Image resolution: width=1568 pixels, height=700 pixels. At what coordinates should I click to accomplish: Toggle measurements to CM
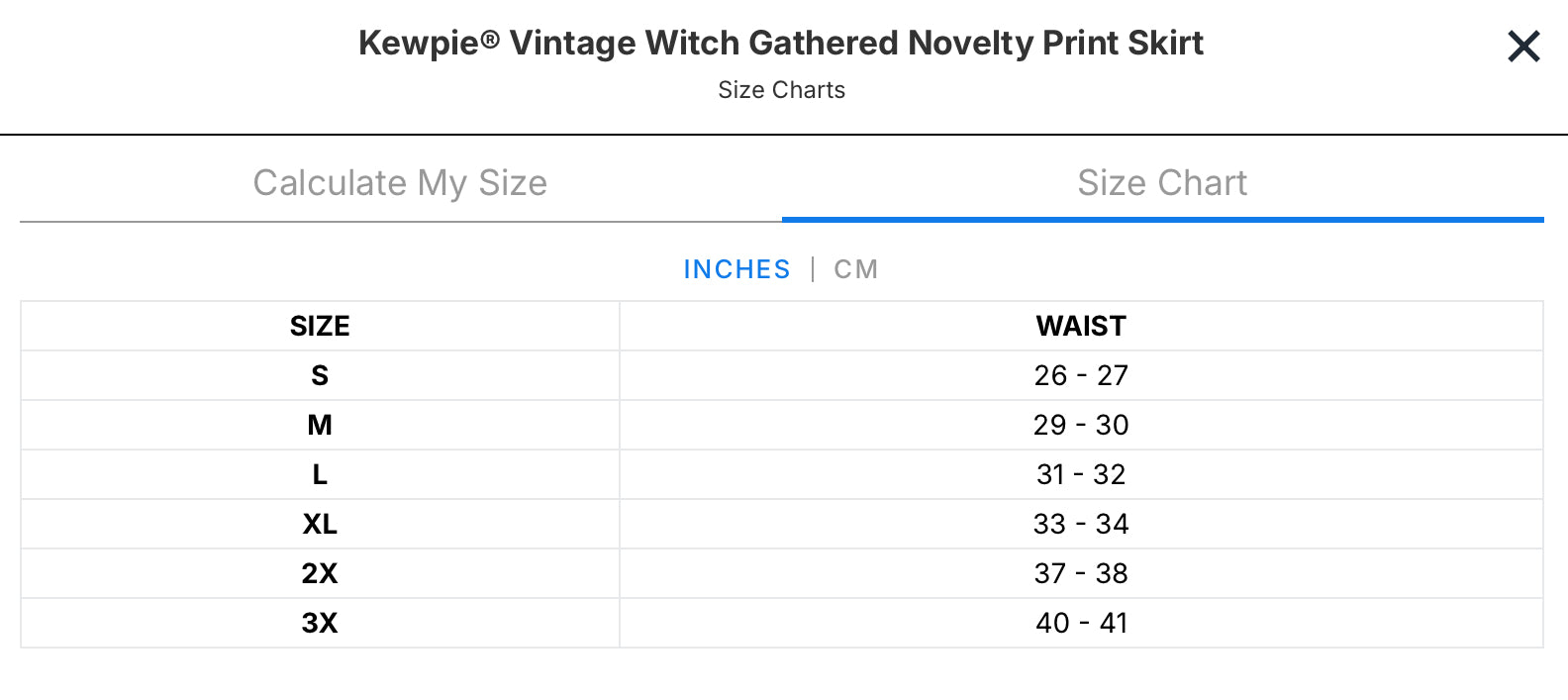click(855, 269)
